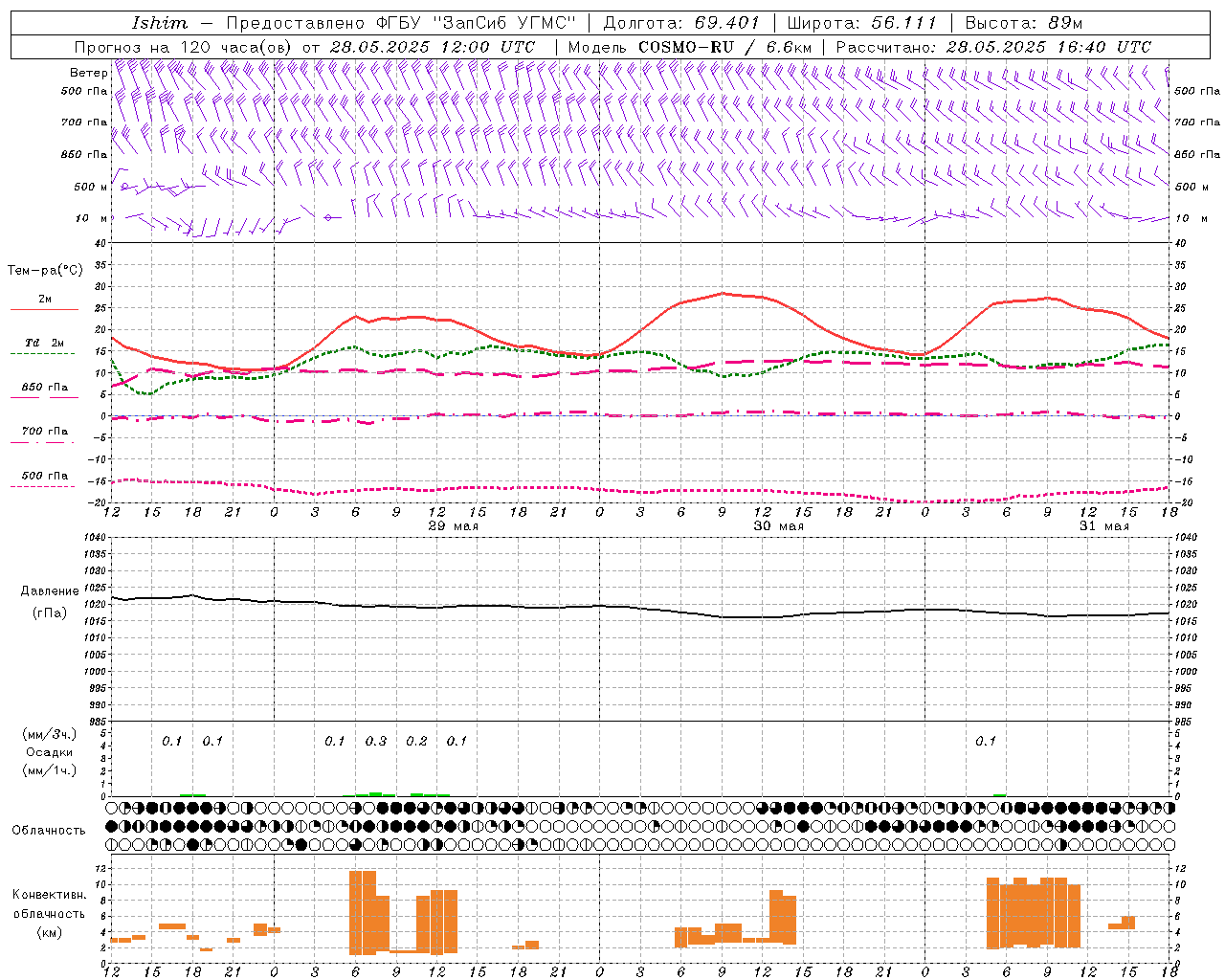Click the "Конвективн." convective cloud label
The image size is (1225, 980).
49,895
